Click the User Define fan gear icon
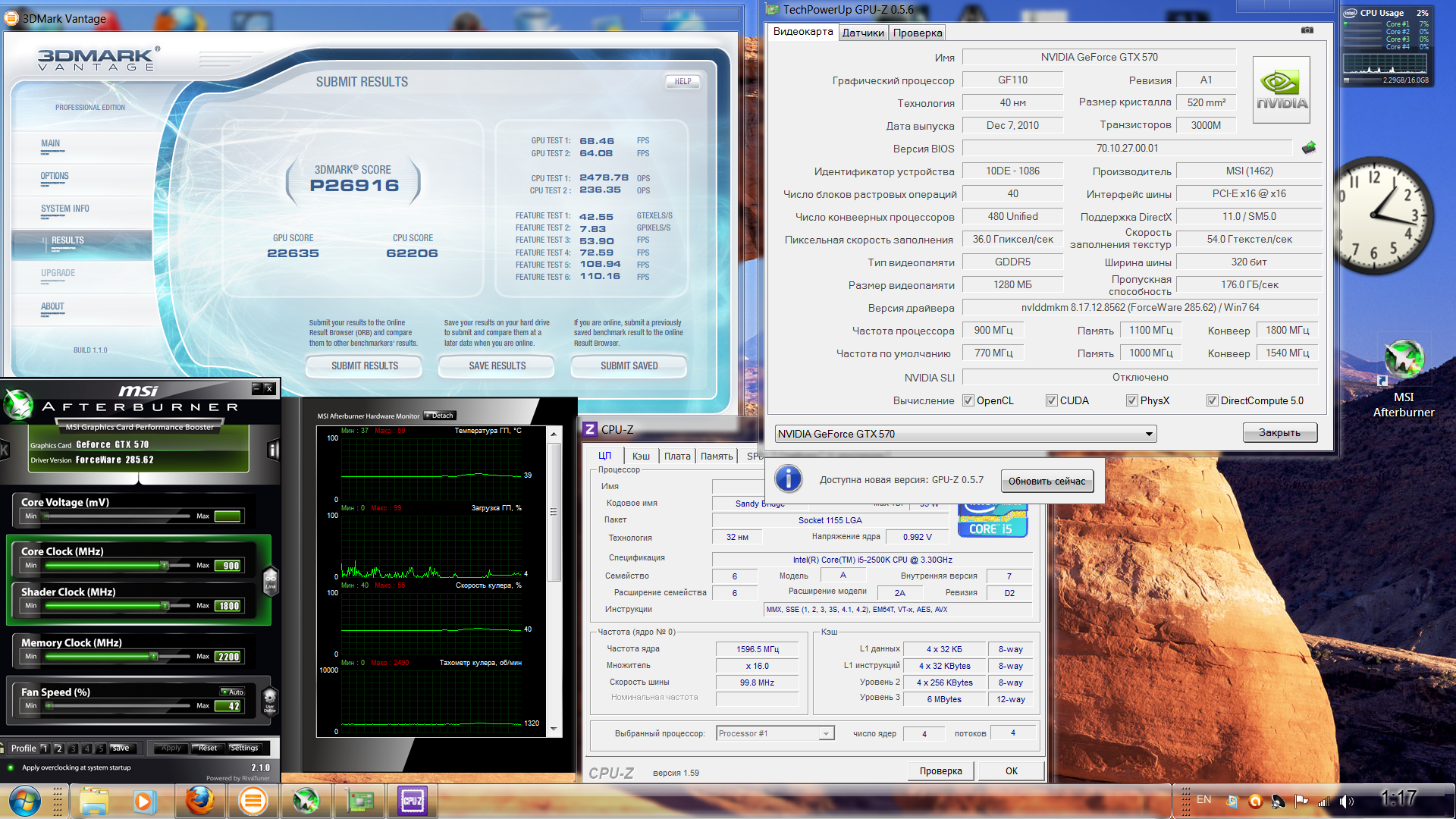Viewport: 1456px width, 819px height. 269,700
